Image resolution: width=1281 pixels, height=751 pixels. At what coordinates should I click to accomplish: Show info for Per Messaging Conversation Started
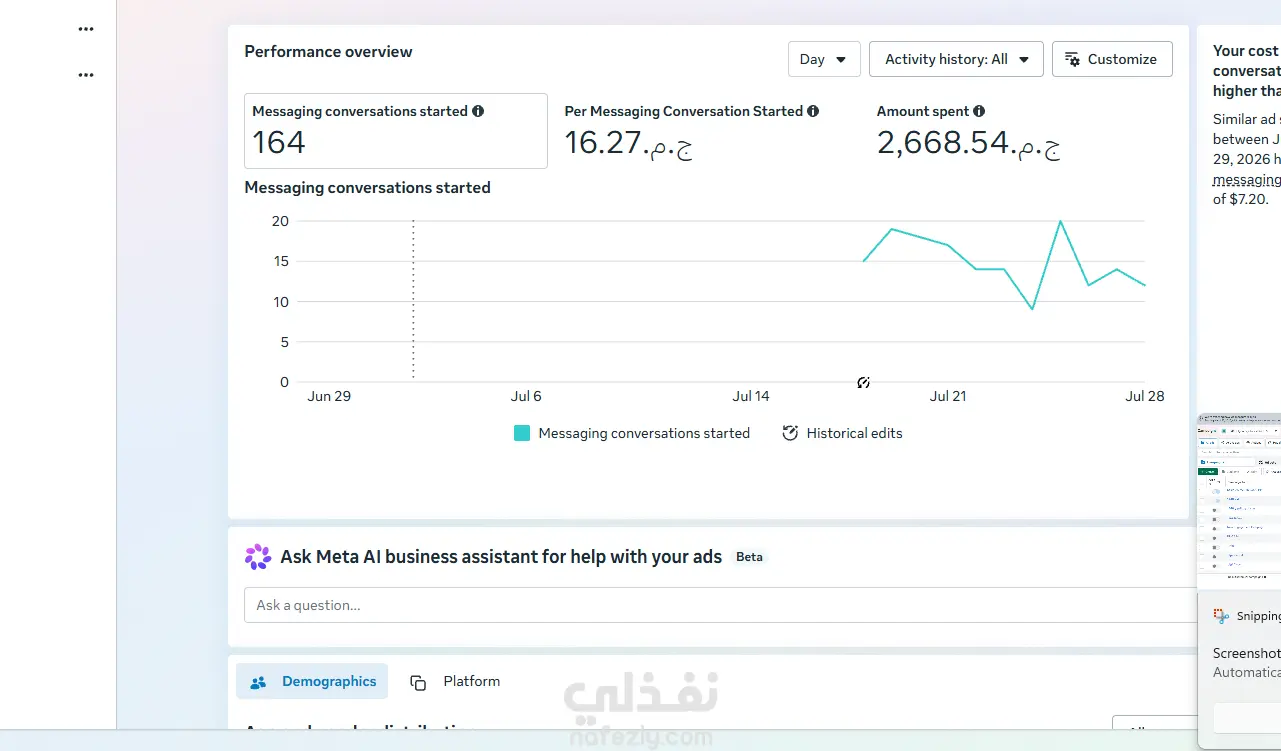click(x=813, y=111)
